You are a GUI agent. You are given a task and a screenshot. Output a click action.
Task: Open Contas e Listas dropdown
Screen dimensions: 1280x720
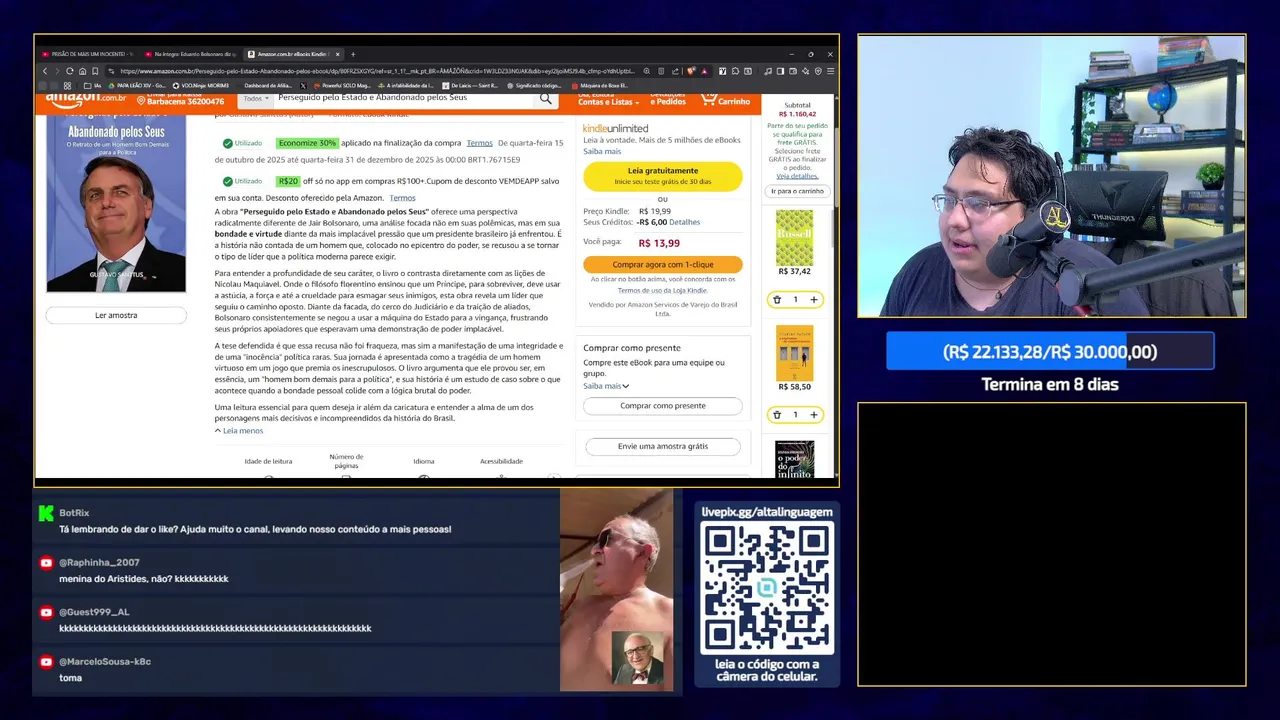[x=608, y=100]
